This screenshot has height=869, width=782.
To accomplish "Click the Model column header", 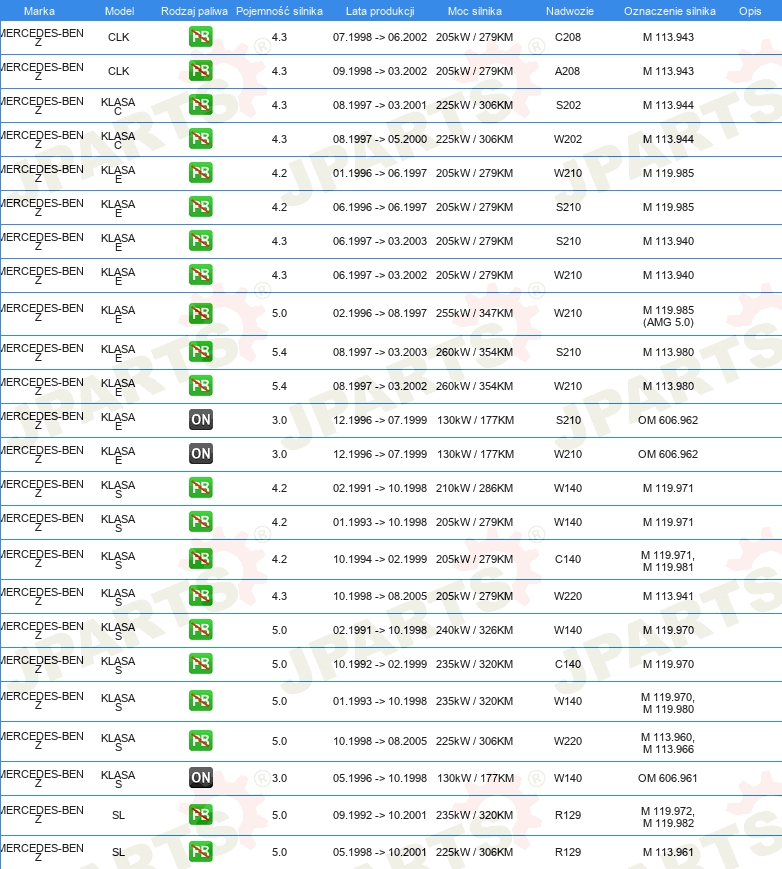I will [x=119, y=11].
